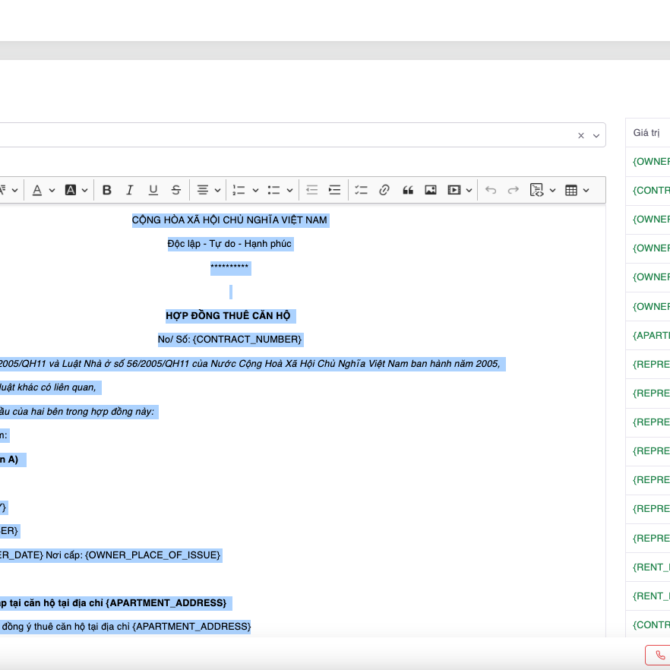
Task: Clear the selection in the combo box
Action: coord(581,136)
